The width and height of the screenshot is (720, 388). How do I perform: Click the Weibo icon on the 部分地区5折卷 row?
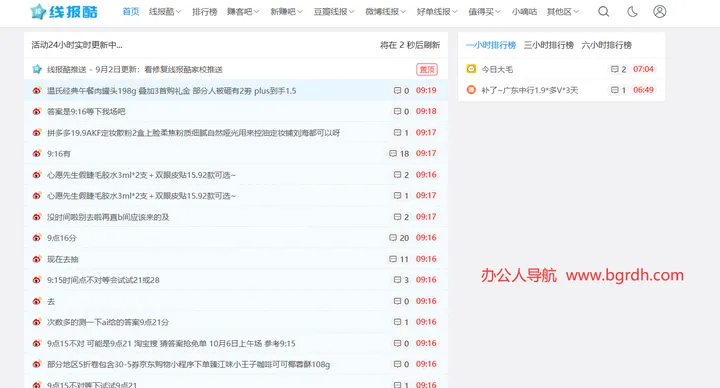click(37, 364)
